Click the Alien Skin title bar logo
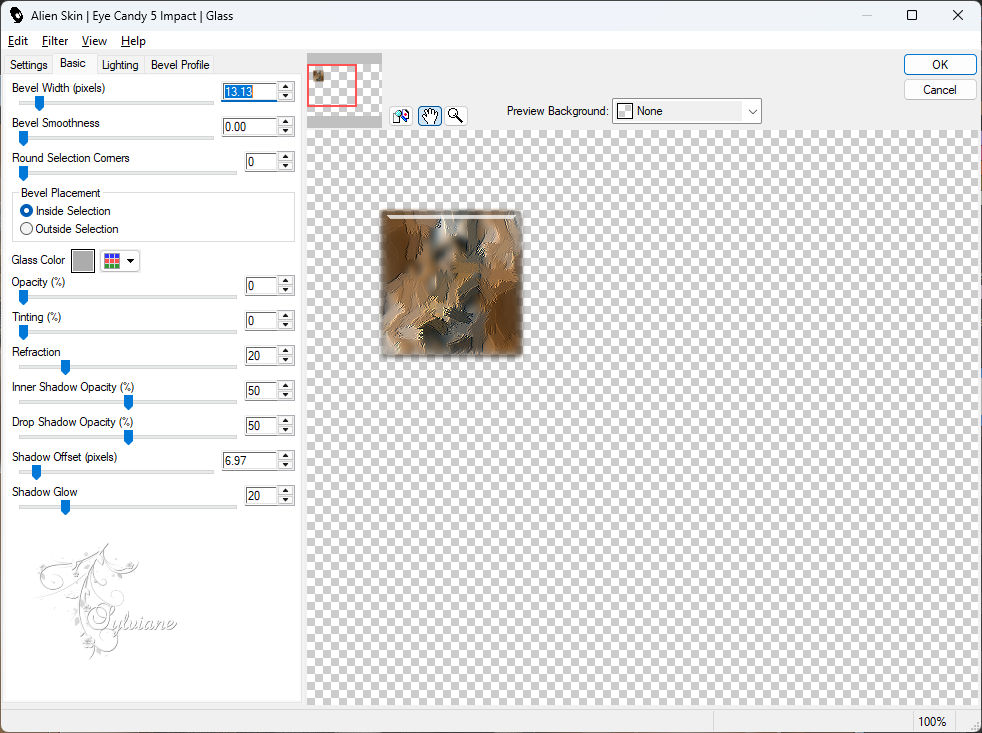This screenshot has width=982, height=733. point(16,15)
